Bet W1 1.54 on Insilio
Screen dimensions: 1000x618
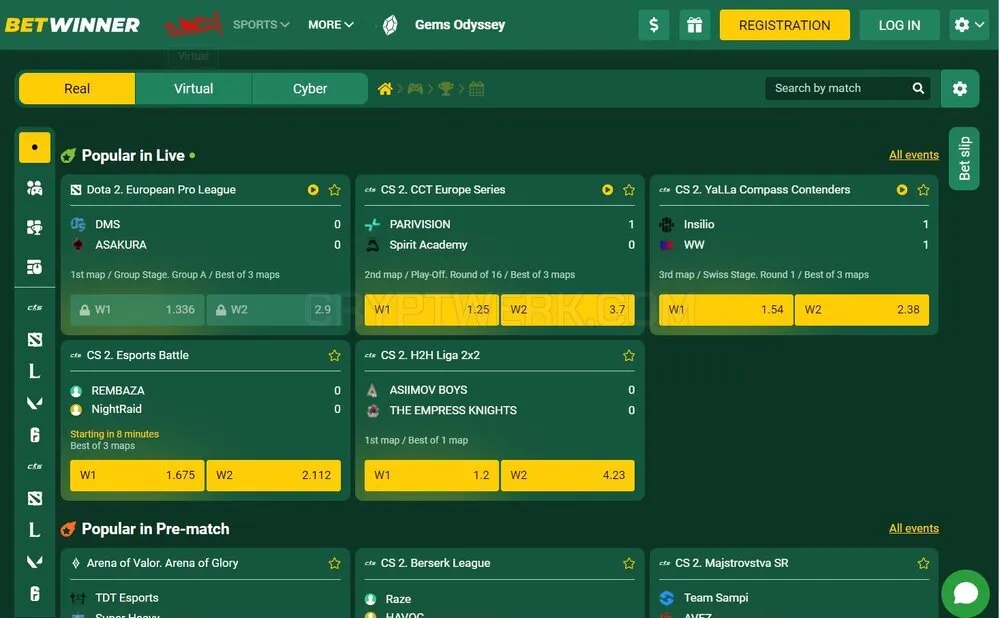tap(726, 309)
